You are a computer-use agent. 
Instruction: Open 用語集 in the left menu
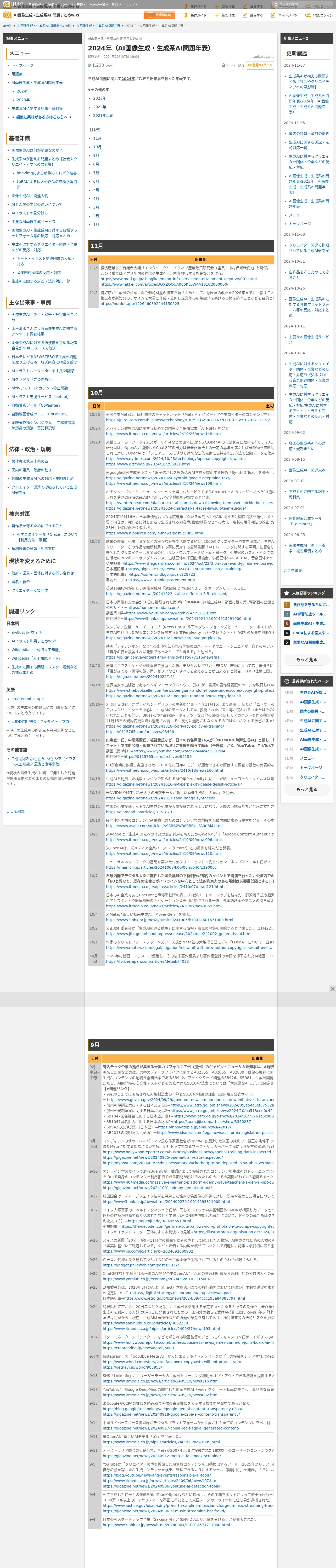click(17, 74)
